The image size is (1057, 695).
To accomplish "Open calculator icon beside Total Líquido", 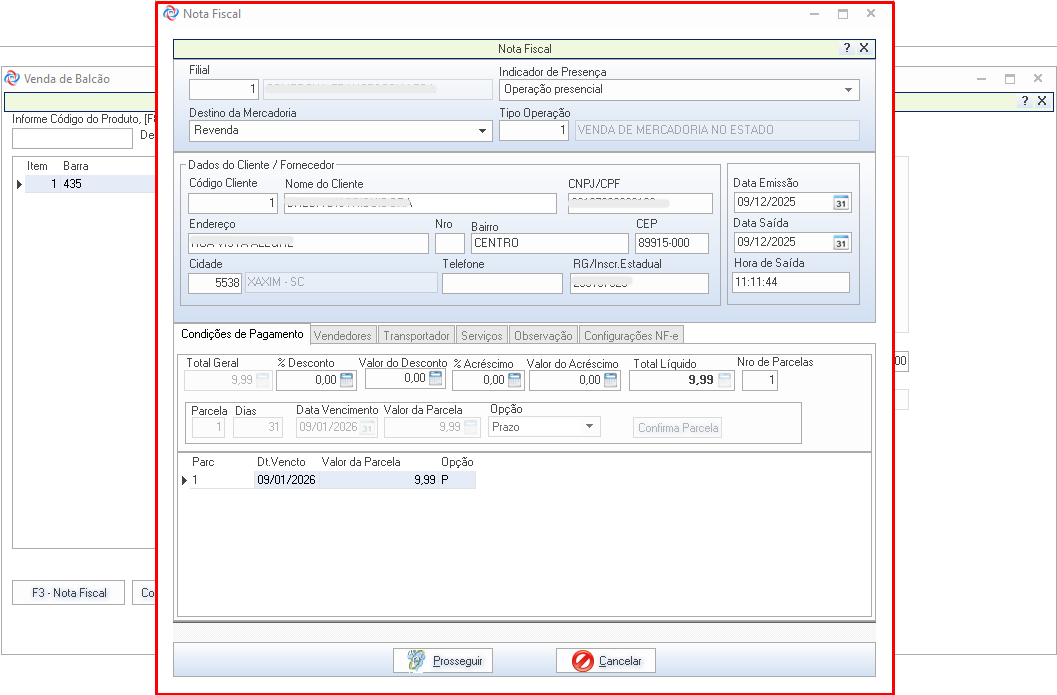I will (725, 380).
